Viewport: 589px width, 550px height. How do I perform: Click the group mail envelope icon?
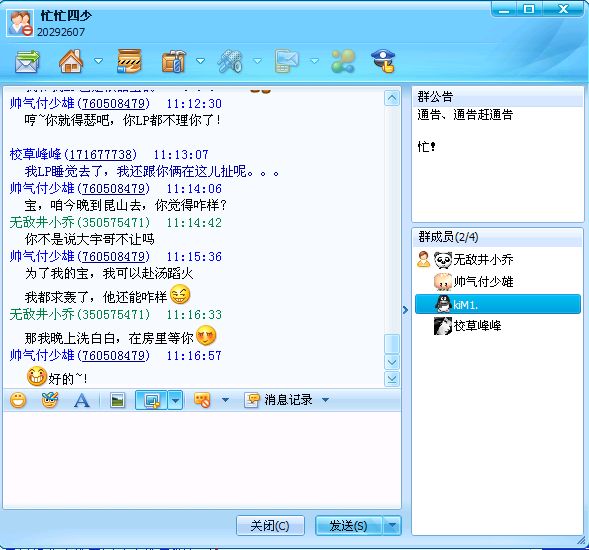pos(27,62)
